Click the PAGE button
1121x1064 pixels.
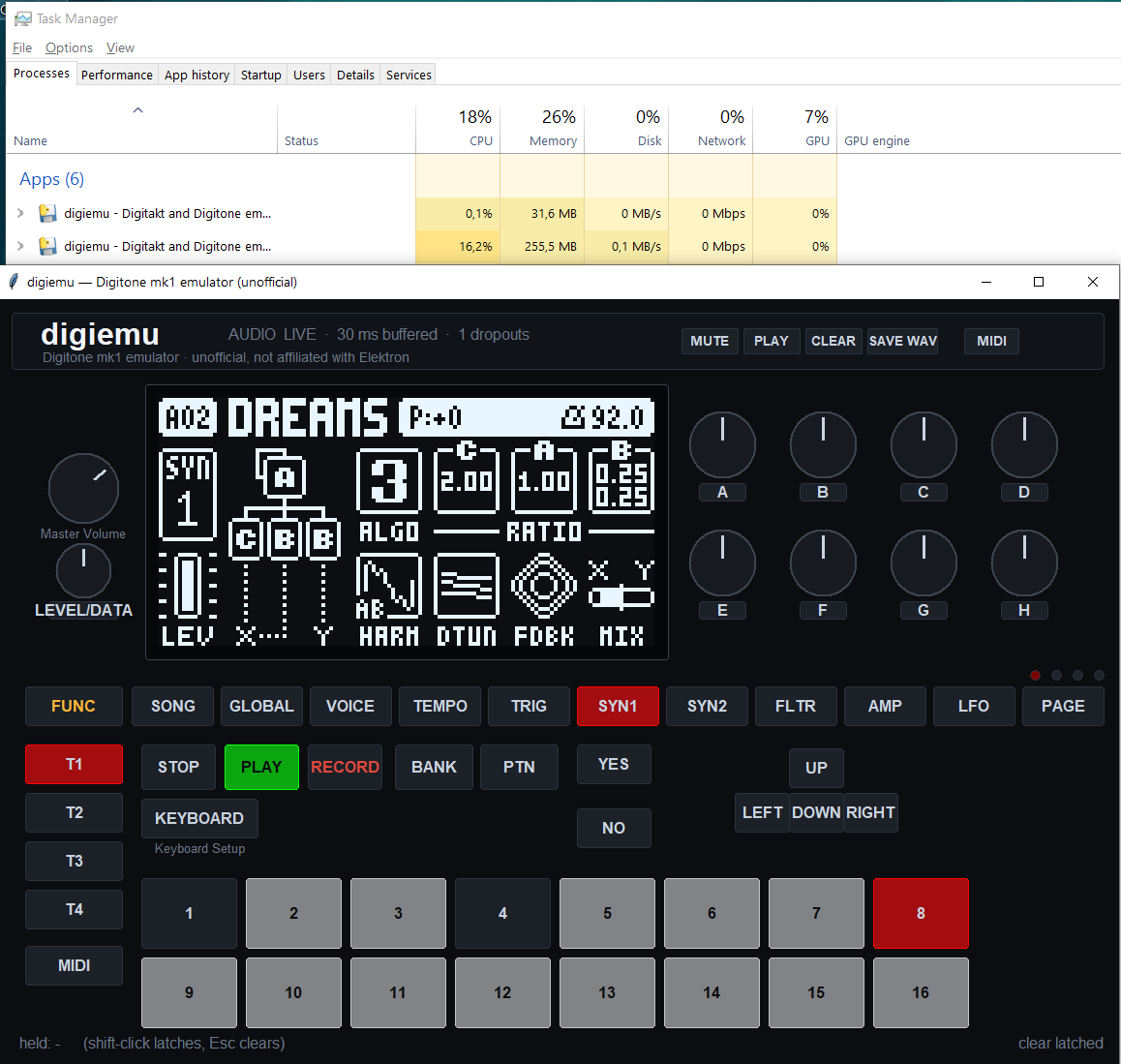click(1063, 706)
